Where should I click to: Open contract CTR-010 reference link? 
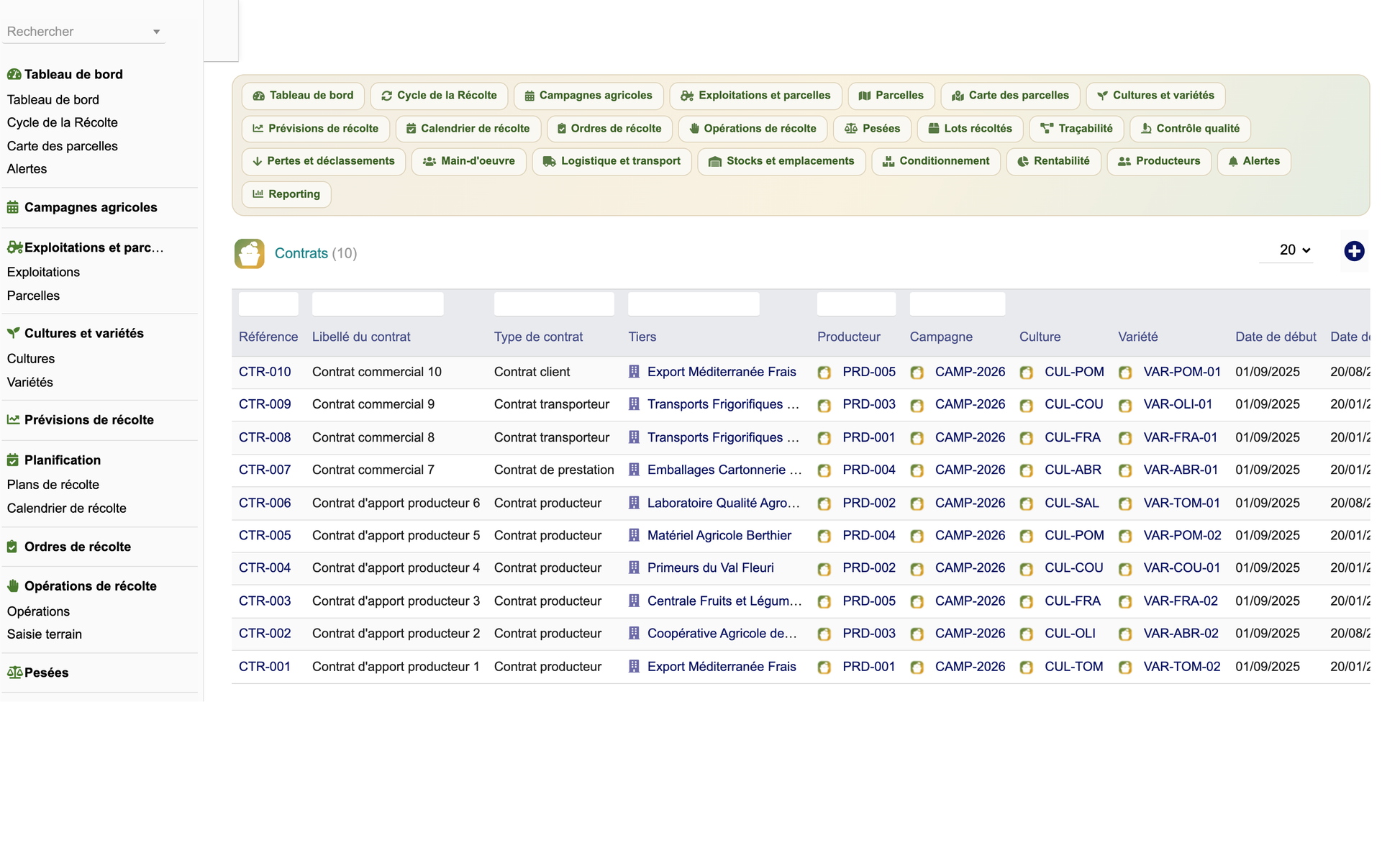pyautogui.click(x=265, y=372)
